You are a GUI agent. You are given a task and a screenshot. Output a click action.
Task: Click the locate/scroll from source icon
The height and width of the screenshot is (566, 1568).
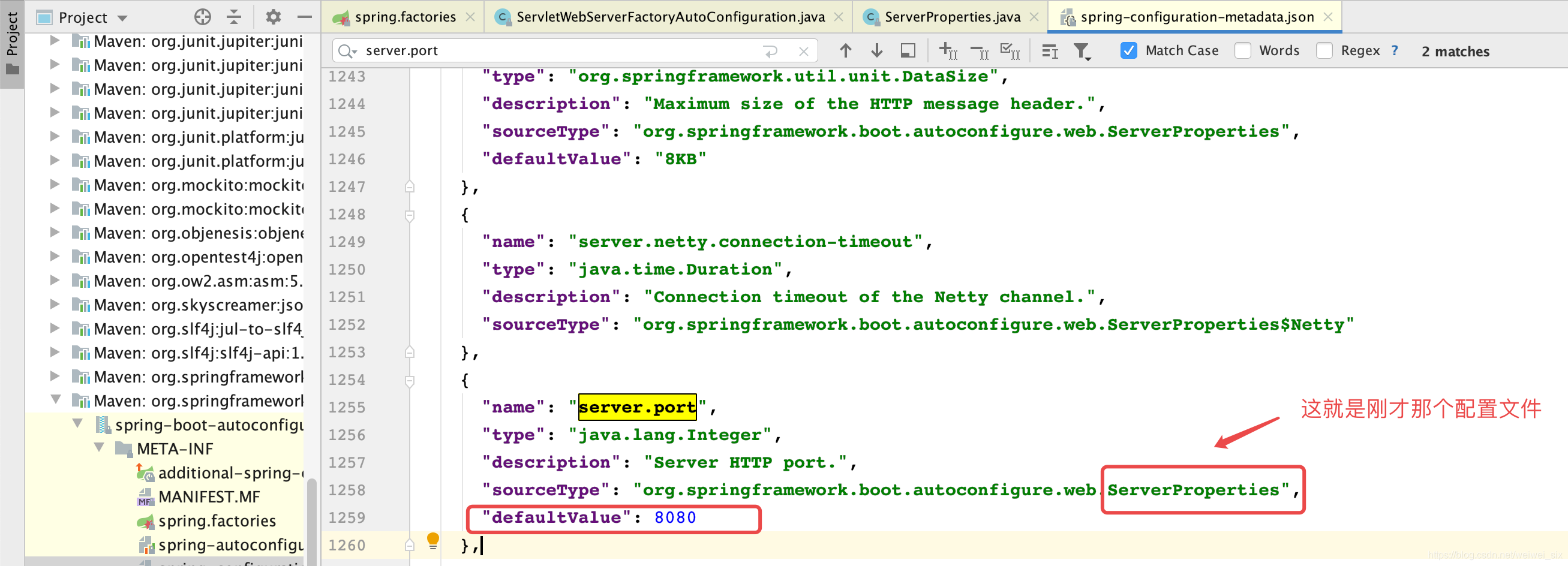202,17
